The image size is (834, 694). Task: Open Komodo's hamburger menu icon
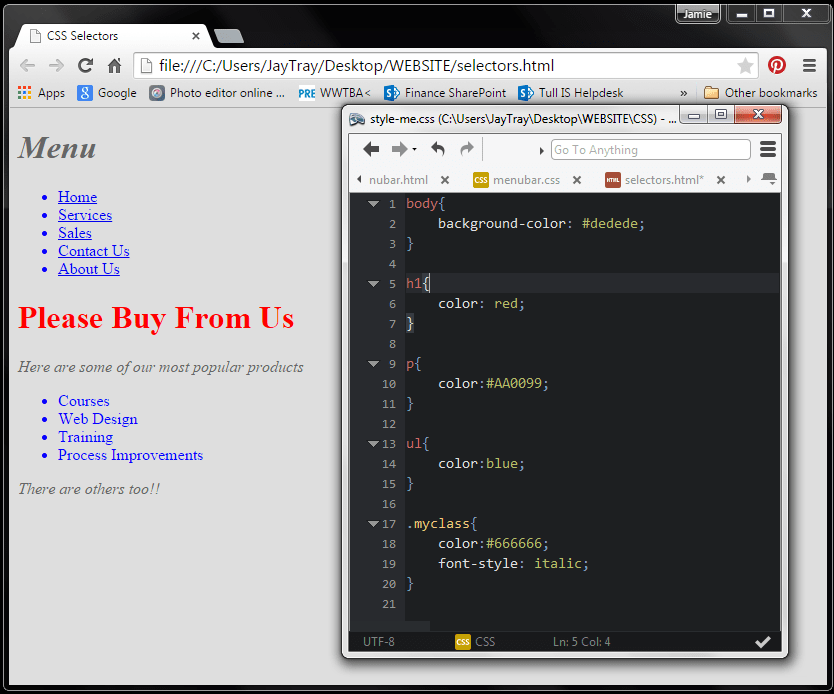click(766, 148)
